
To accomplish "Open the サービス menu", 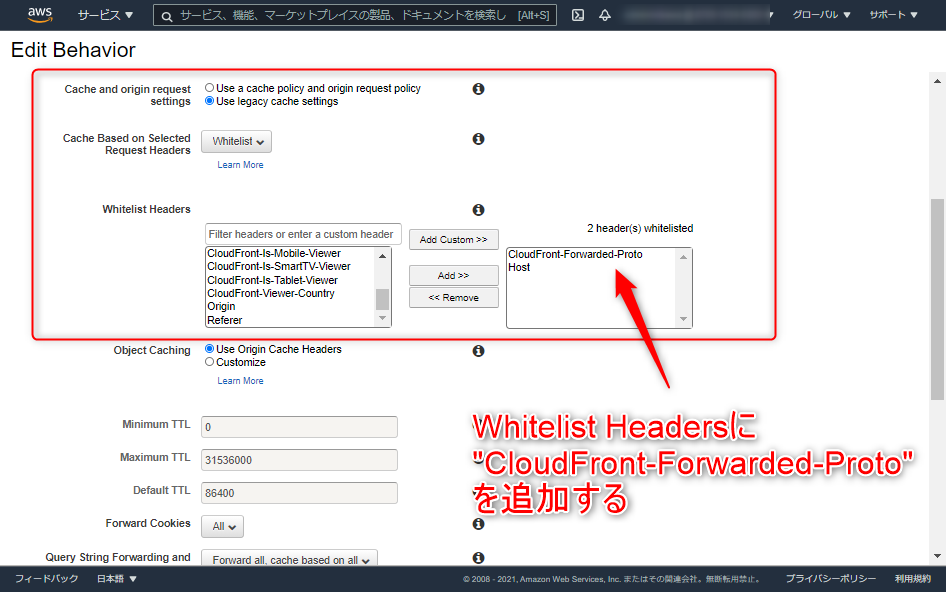I will (x=98, y=14).
